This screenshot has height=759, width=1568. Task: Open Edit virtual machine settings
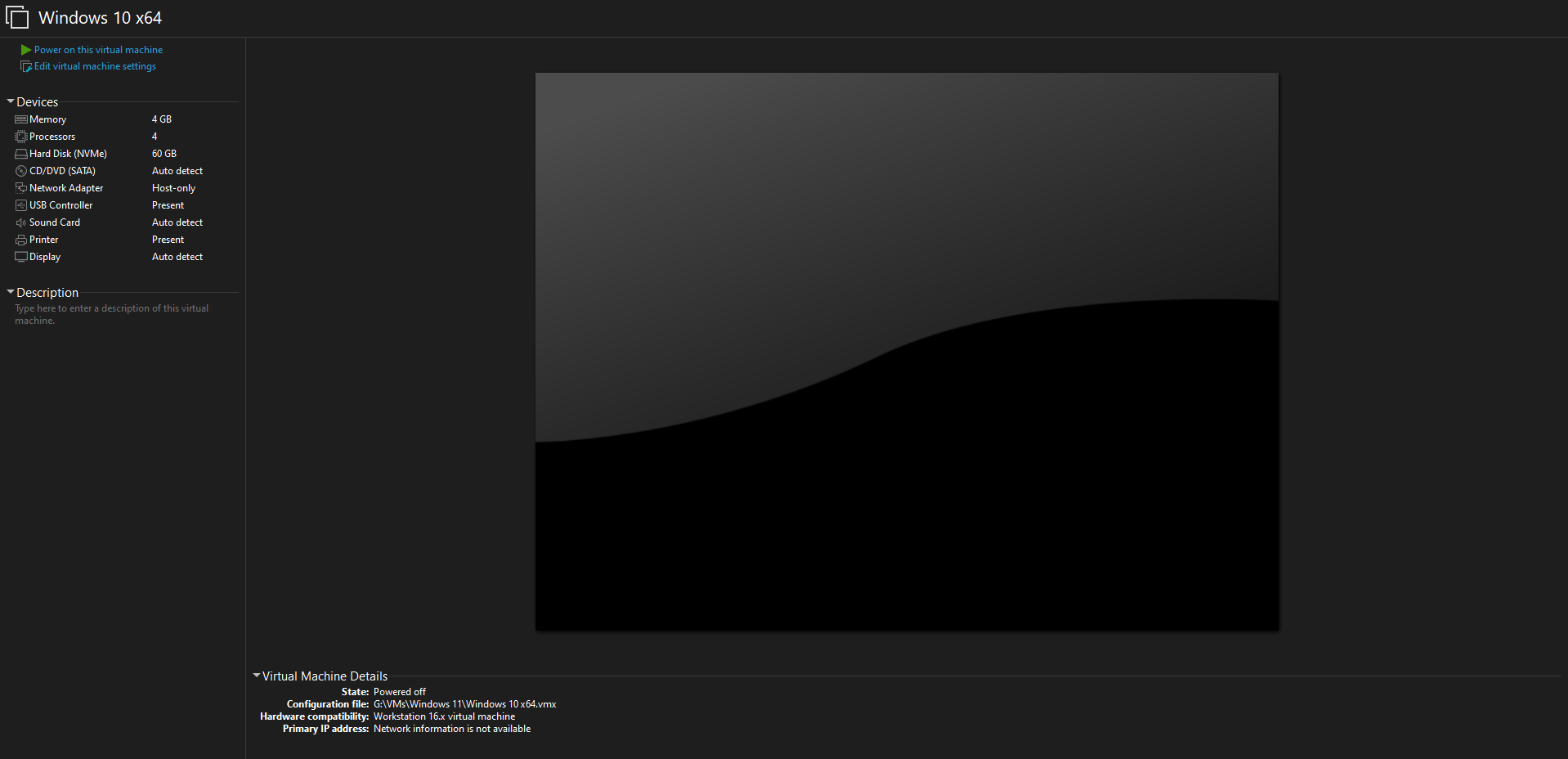point(95,66)
